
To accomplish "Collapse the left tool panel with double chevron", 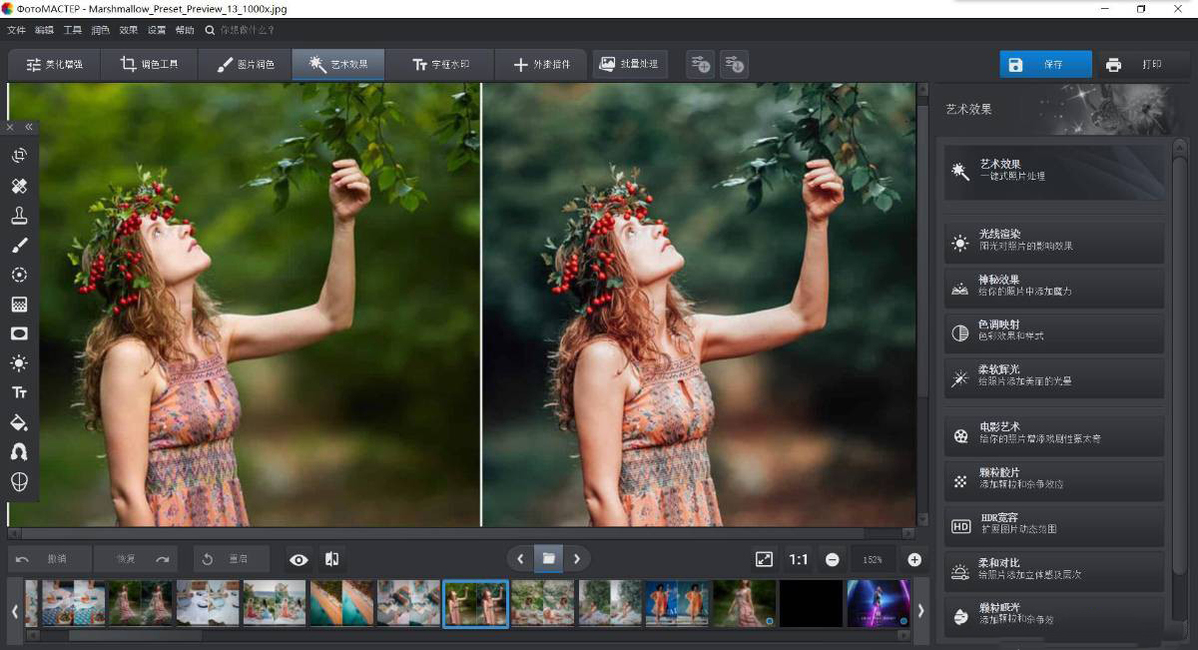I will pos(29,127).
